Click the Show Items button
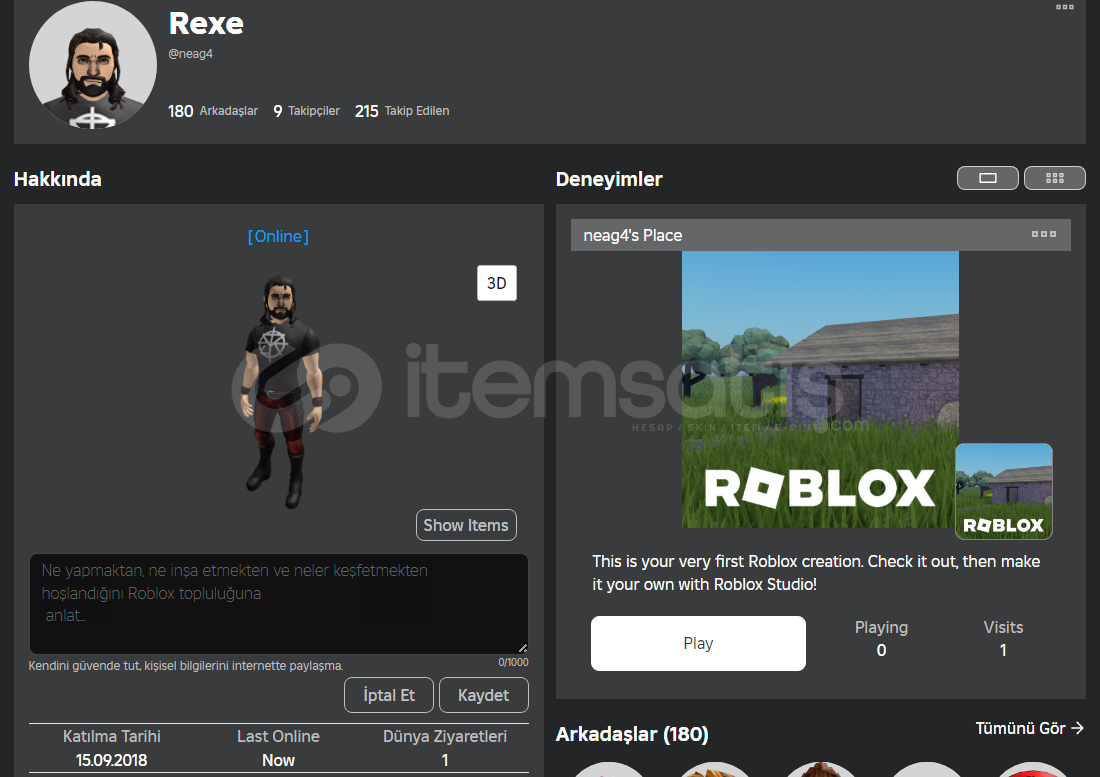The height and width of the screenshot is (777, 1100). point(466,525)
